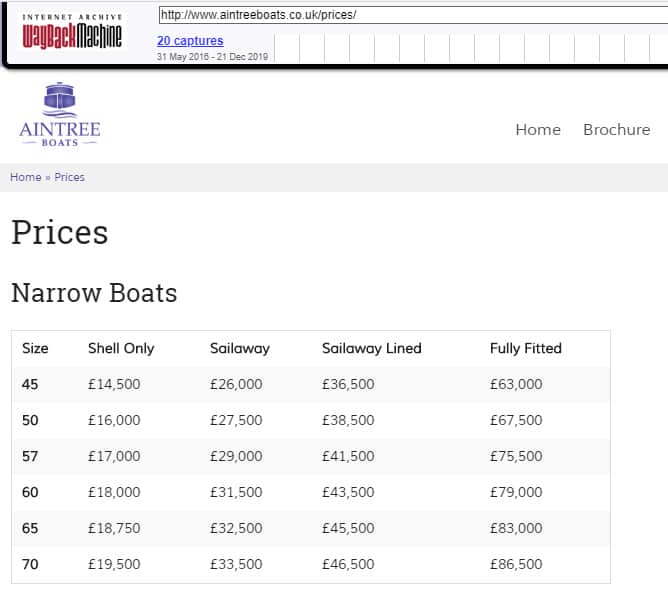Click the £83,000 fully fitted price
The width and height of the screenshot is (668, 601).
click(516, 528)
